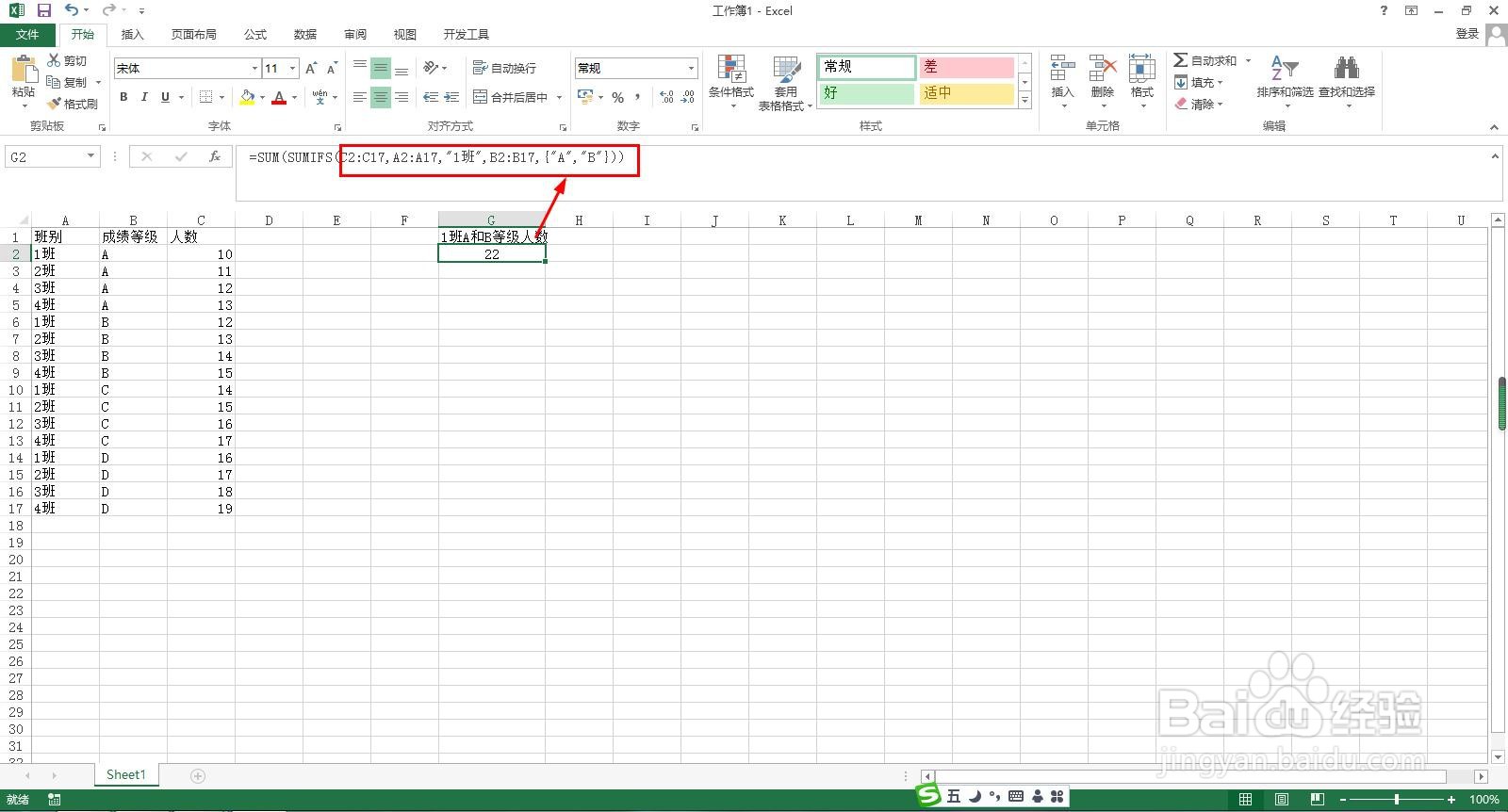Apply the red font color icon
The width and height of the screenshot is (1508, 812).
pos(279,97)
